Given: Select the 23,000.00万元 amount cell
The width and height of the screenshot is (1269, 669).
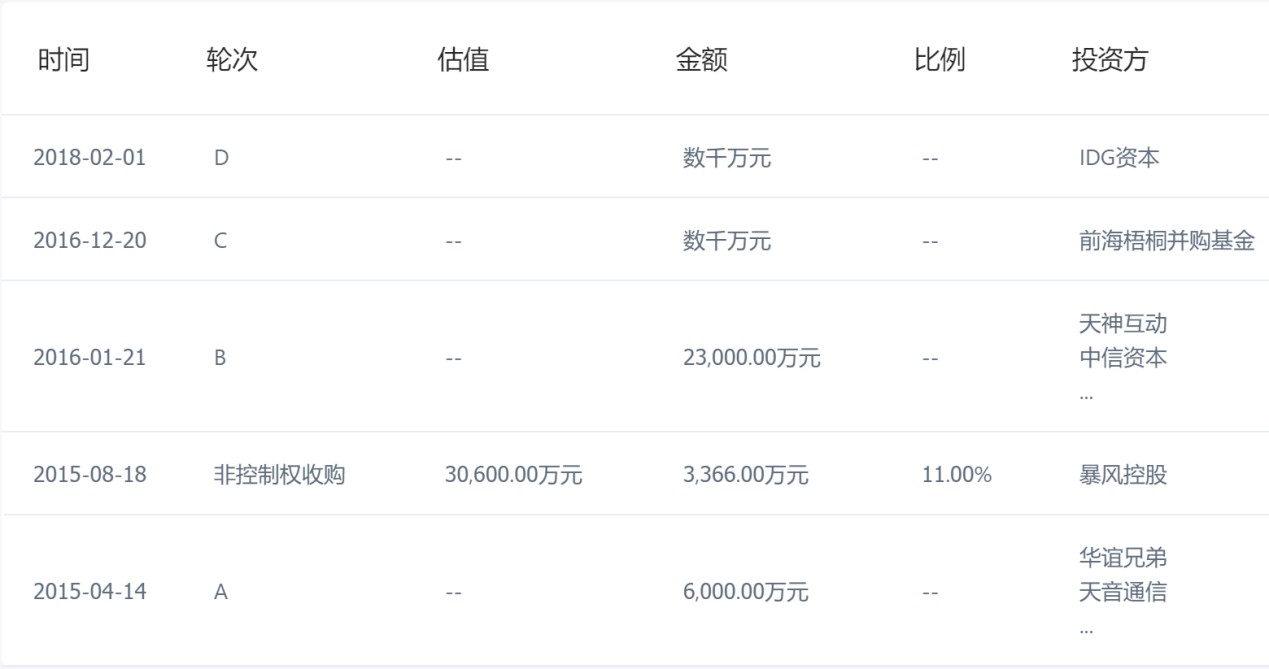Looking at the screenshot, I should (752, 358).
